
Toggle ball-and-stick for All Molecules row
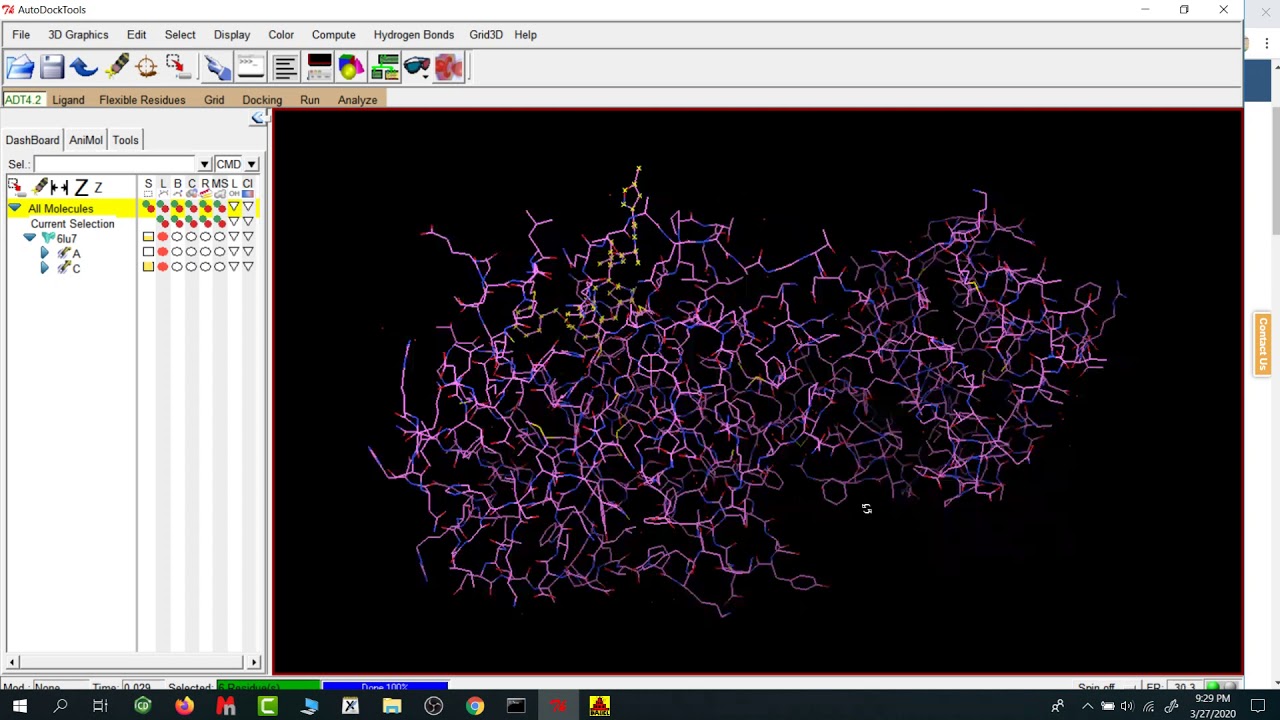[x=177, y=207]
